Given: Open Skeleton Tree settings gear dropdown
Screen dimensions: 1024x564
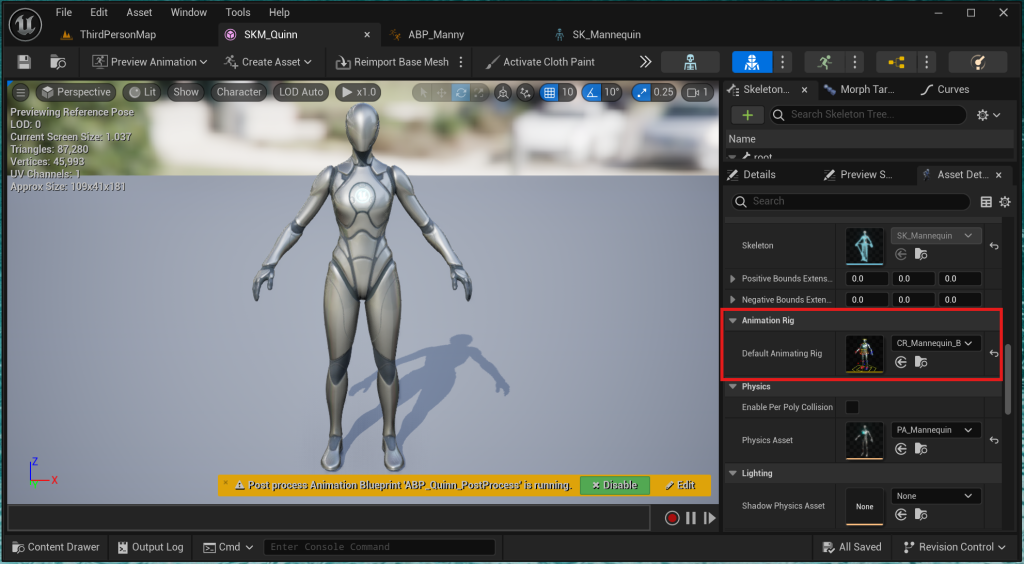Looking at the screenshot, I should point(988,115).
